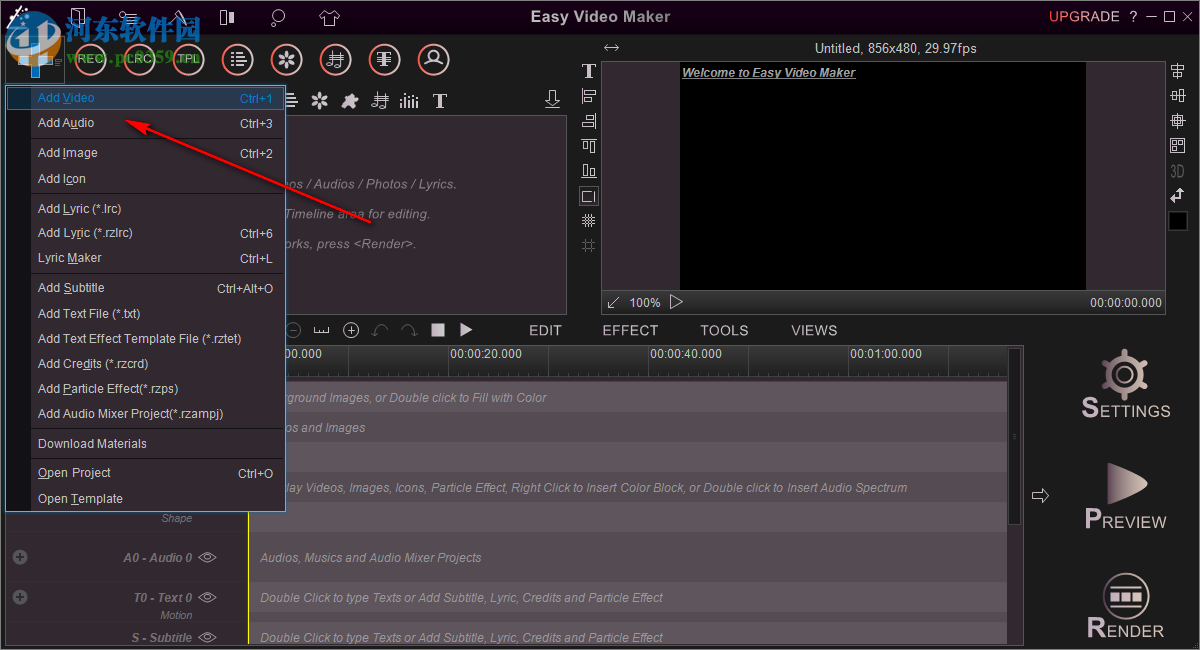Click the download materials arrow icon
1200x650 pixels.
[x=552, y=99]
